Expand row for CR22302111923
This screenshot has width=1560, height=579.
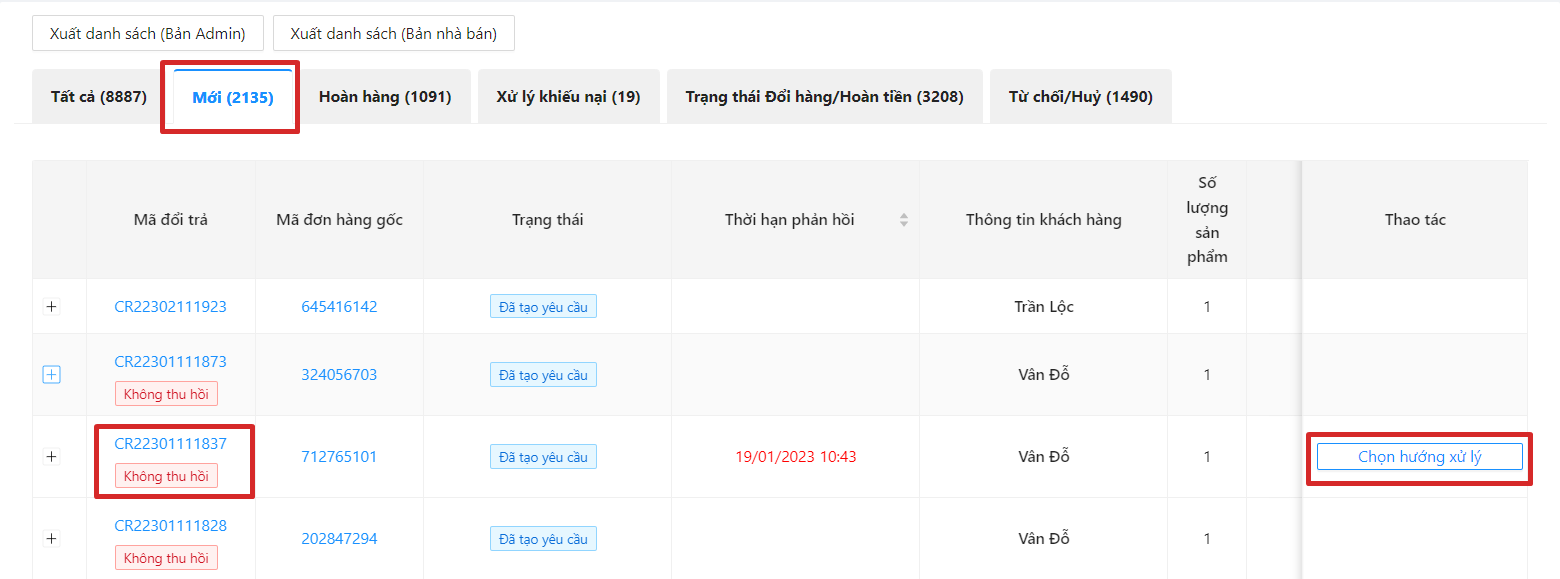coord(52,307)
